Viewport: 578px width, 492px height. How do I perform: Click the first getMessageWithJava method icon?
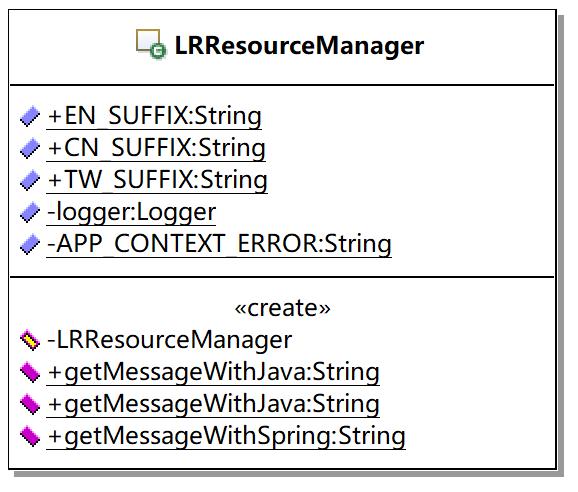click(30, 372)
